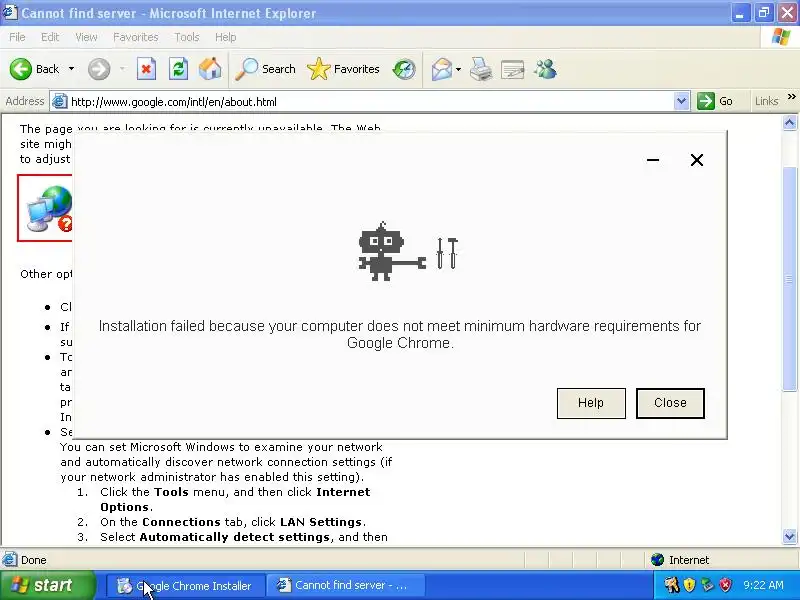Image resolution: width=800 pixels, height=600 pixels.
Task: Open the Edit menu
Action: pos(49,37)
